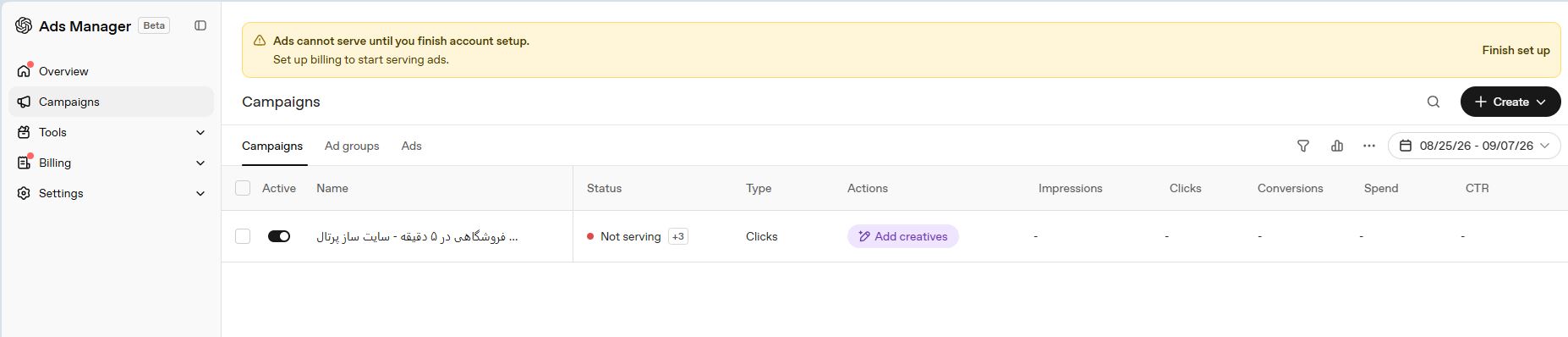
Task: Open Billing in sidebar
Action: click(111, 163)
